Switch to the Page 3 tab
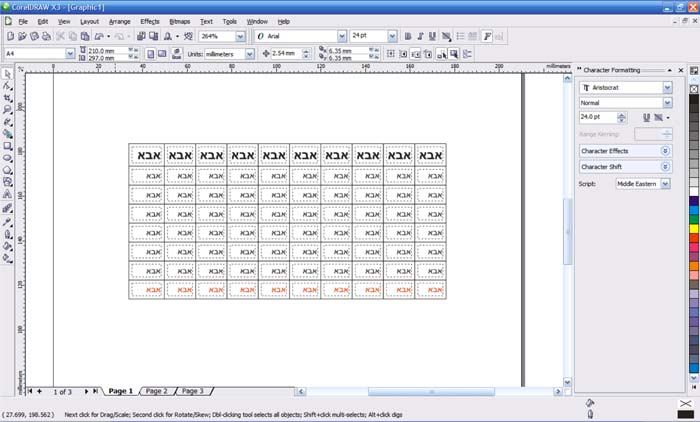 point(192,391)
